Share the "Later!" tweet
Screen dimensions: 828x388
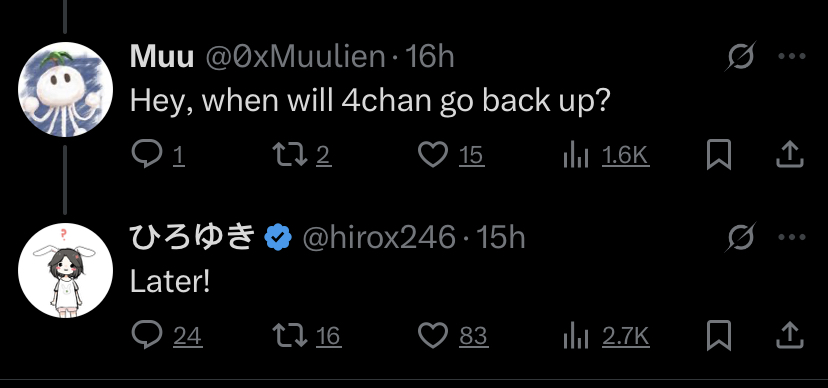(x=789, y=335)
